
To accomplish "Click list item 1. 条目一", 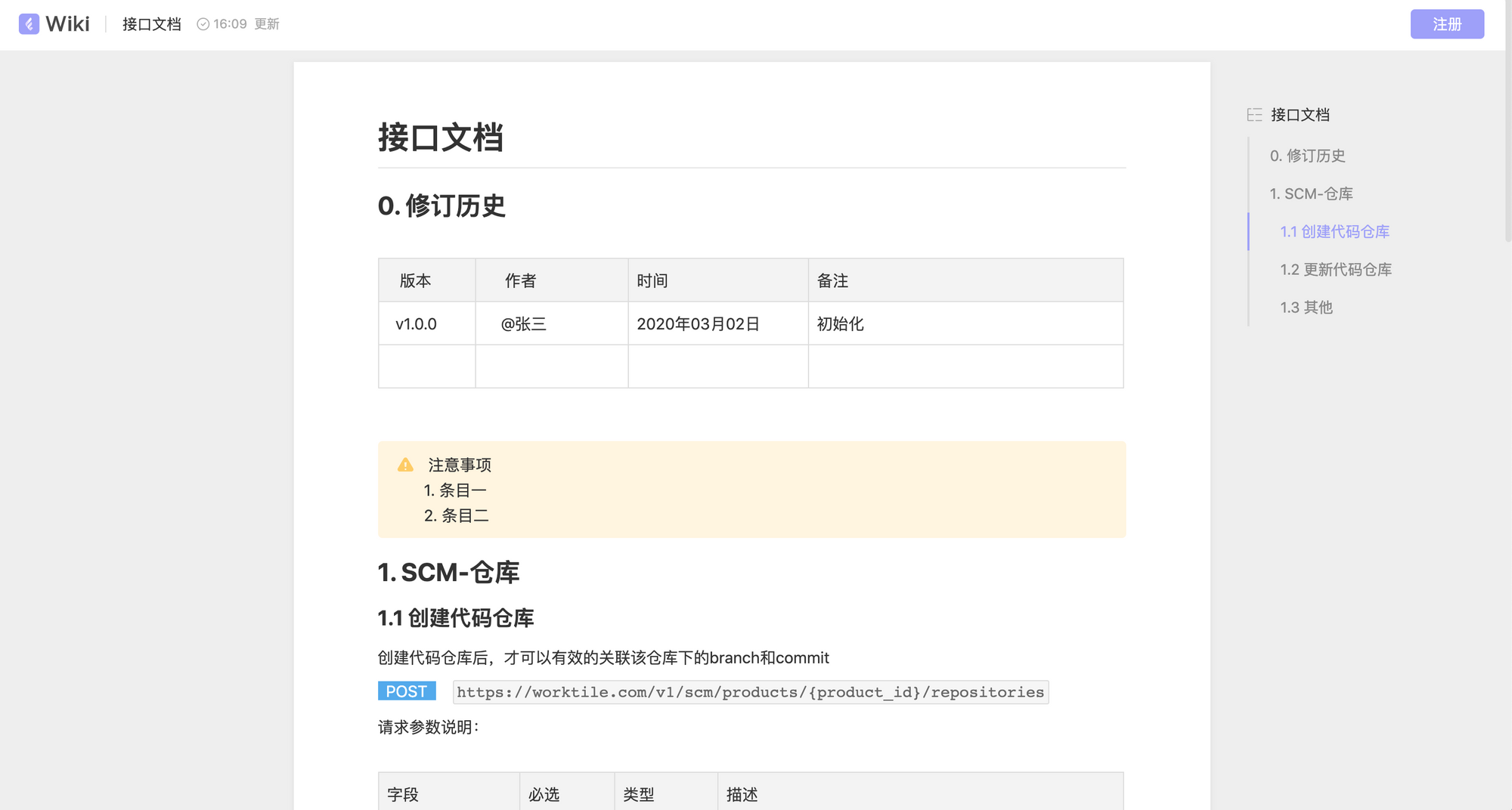I will pos(455,490).
